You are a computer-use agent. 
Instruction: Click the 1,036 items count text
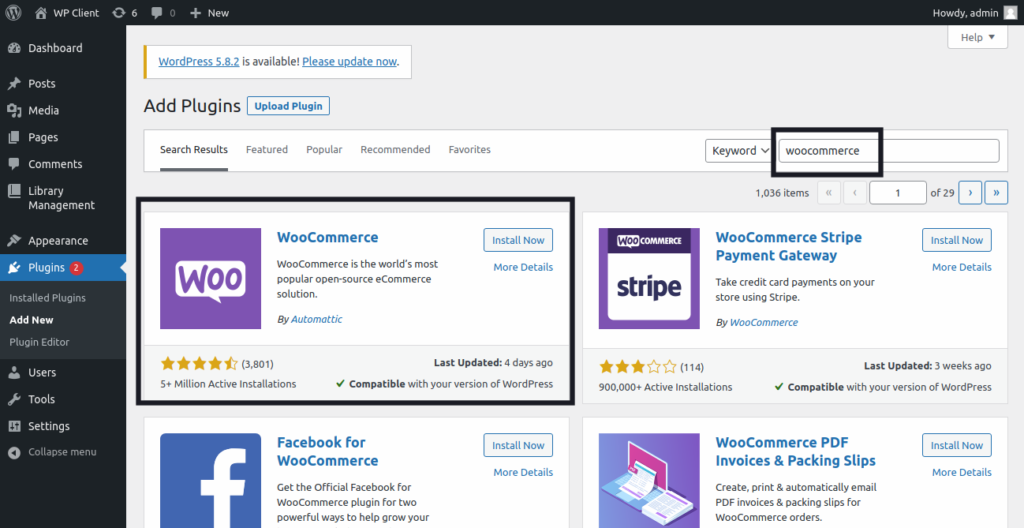[x=782, y=193]
